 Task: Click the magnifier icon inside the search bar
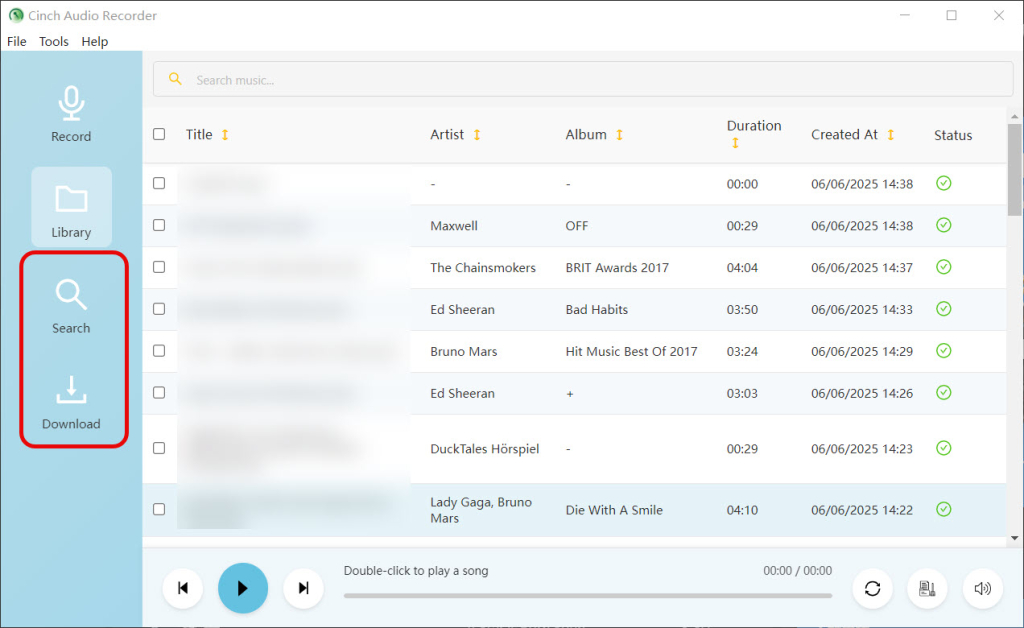coord(175,78)
